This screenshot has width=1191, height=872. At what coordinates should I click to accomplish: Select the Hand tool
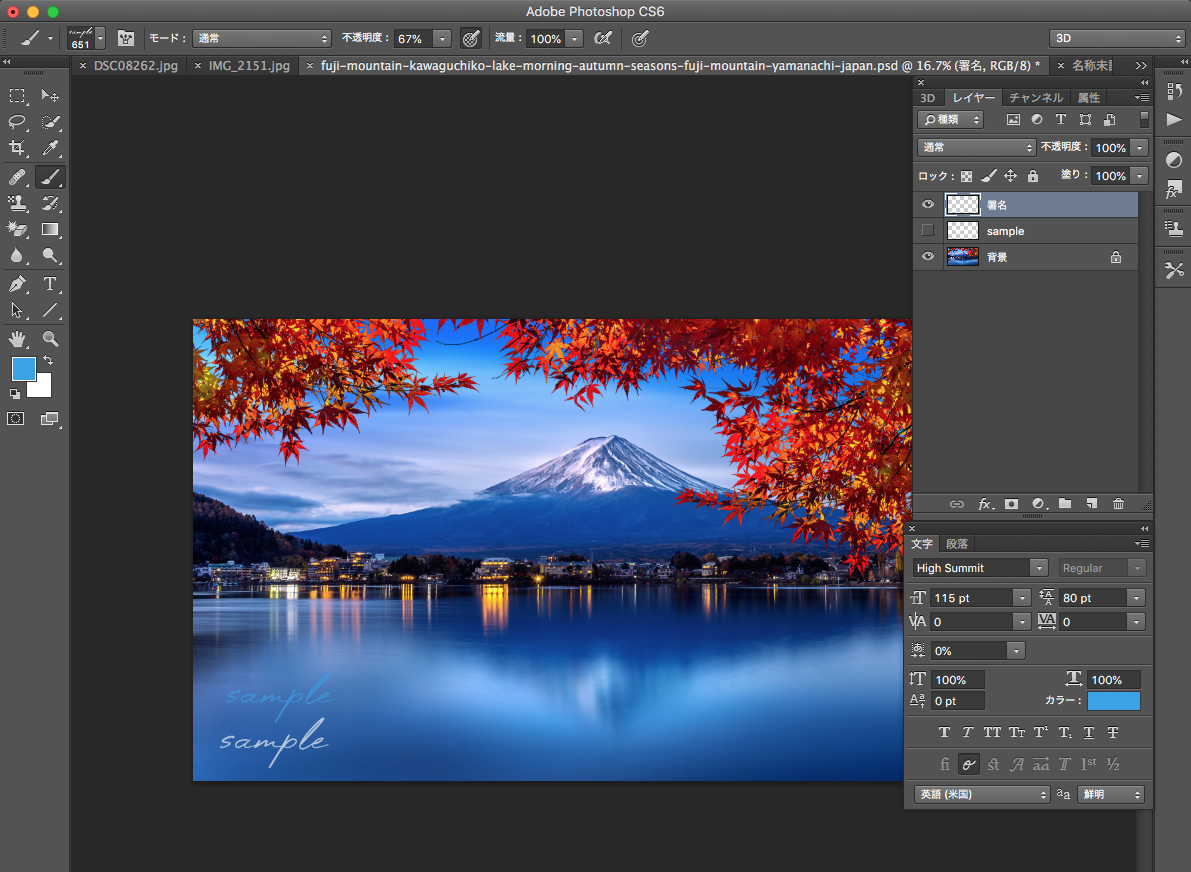pyautogui.click(x=17, y=338)
